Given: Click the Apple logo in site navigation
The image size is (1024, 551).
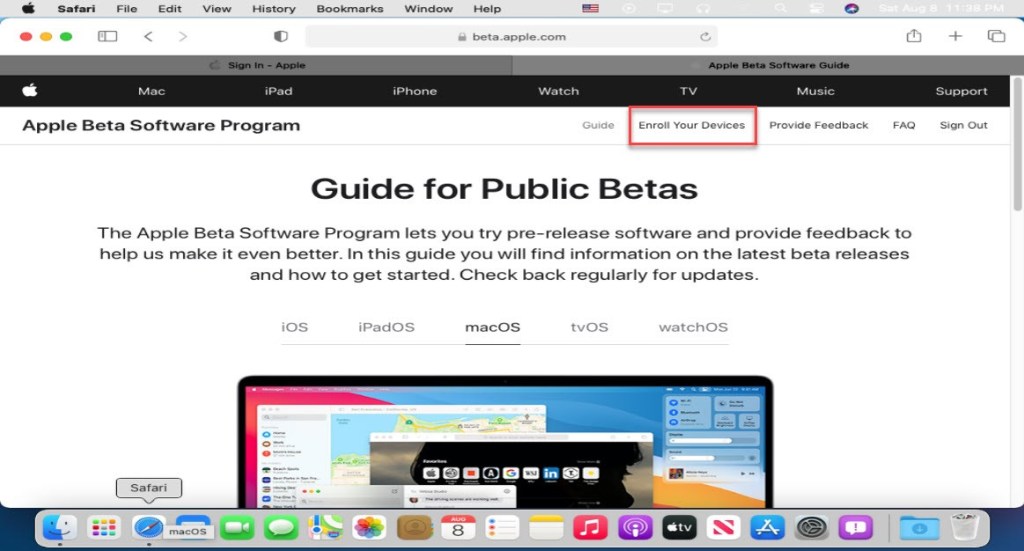Looking at the screenshot, I should pyautogui.click(x=29, y=90).
